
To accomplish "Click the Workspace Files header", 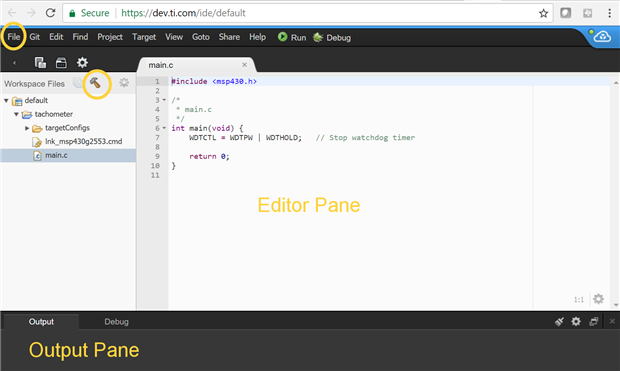I will [34, 84].
